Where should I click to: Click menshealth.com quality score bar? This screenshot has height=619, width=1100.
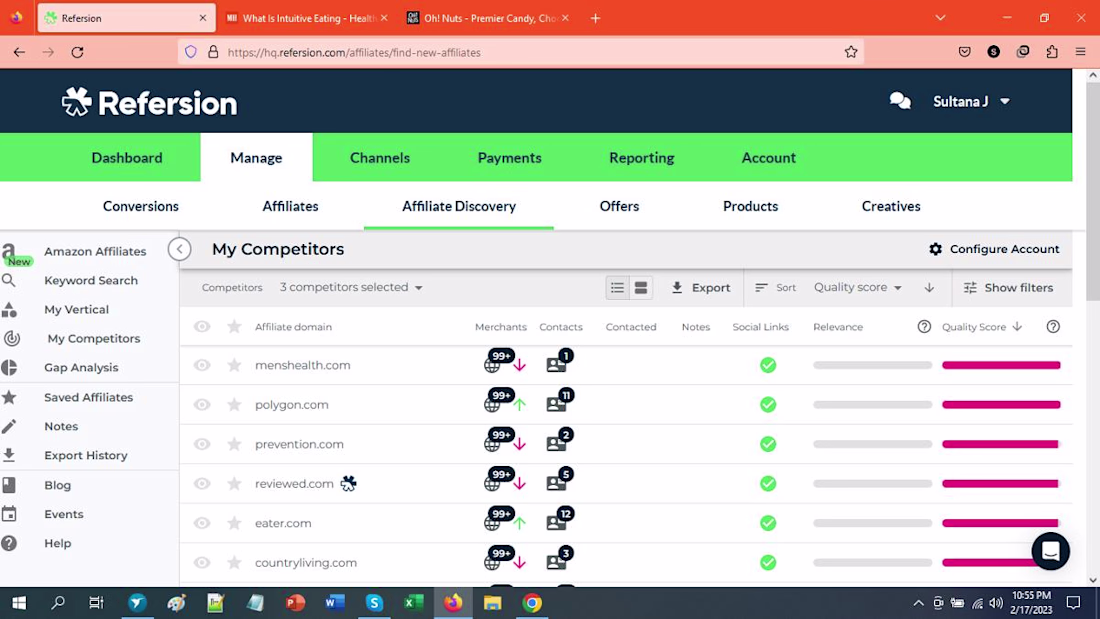point(1001,366)
